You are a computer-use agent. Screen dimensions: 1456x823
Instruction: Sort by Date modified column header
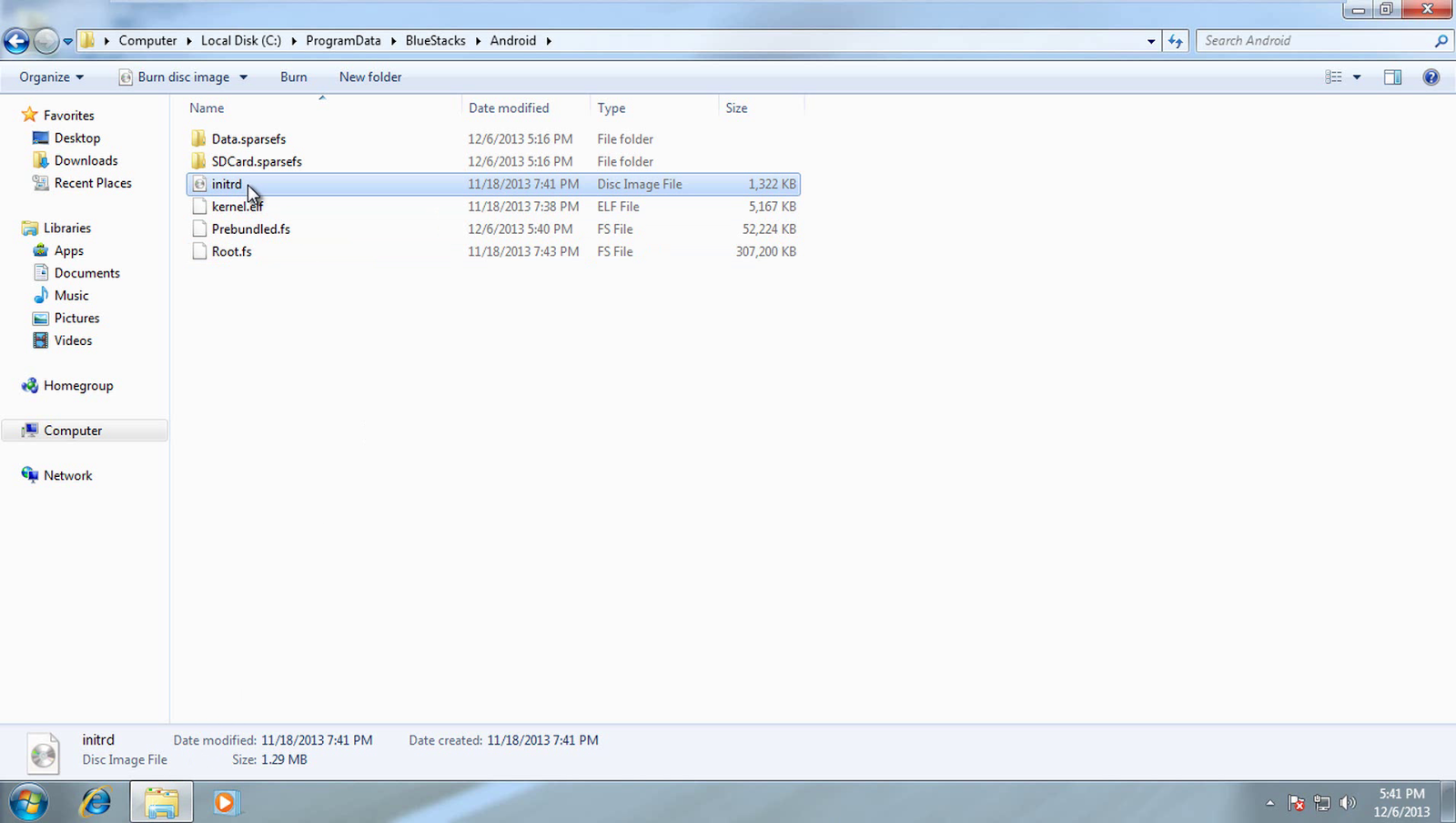(526, 108)
